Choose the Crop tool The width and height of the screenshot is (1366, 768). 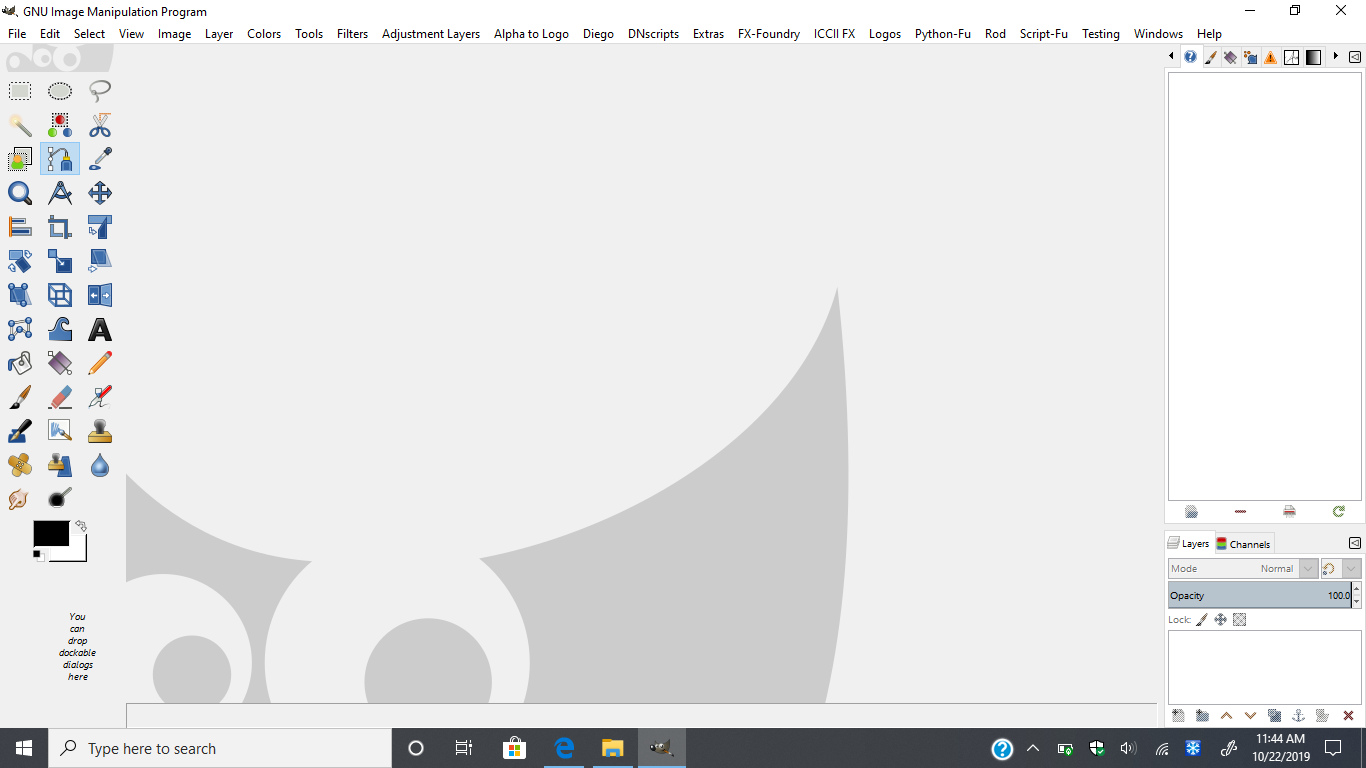[x=60, y=227]
